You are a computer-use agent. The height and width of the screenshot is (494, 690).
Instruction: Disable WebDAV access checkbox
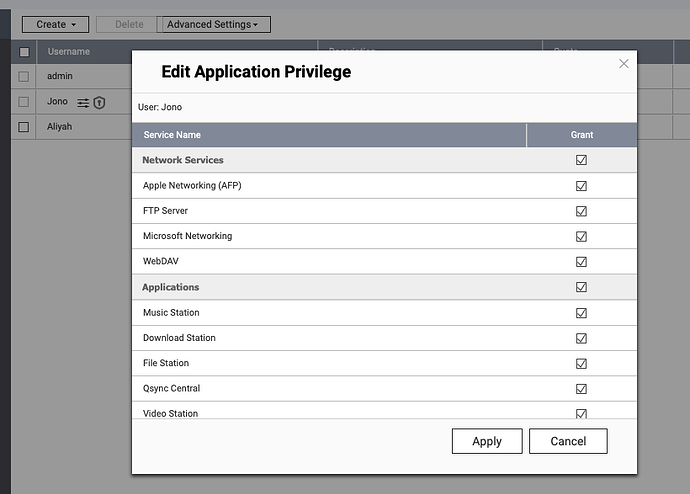click(x=581, y=262)
